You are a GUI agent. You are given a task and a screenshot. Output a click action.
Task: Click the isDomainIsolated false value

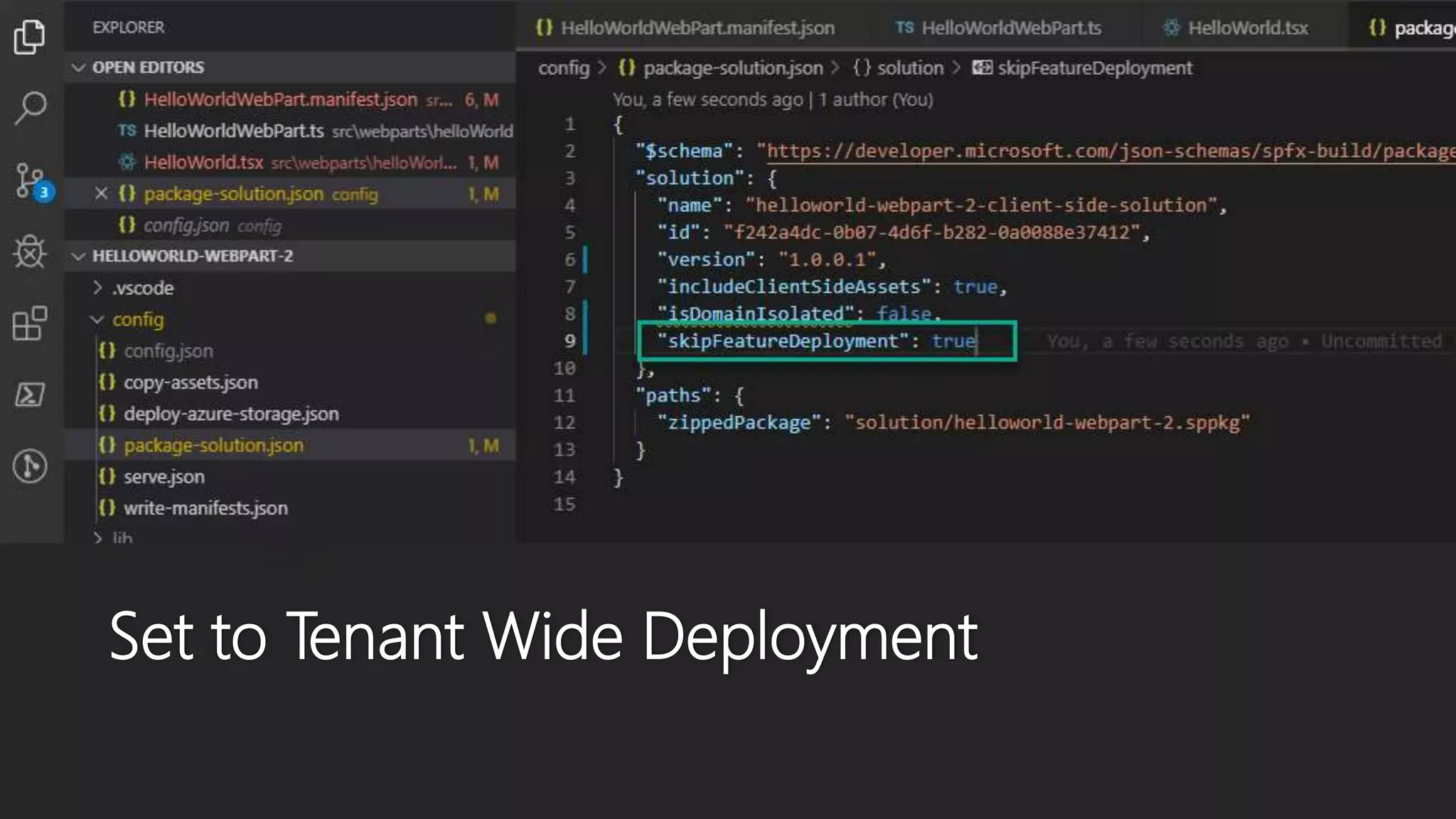pyautogui.click(x=904, y=314)
